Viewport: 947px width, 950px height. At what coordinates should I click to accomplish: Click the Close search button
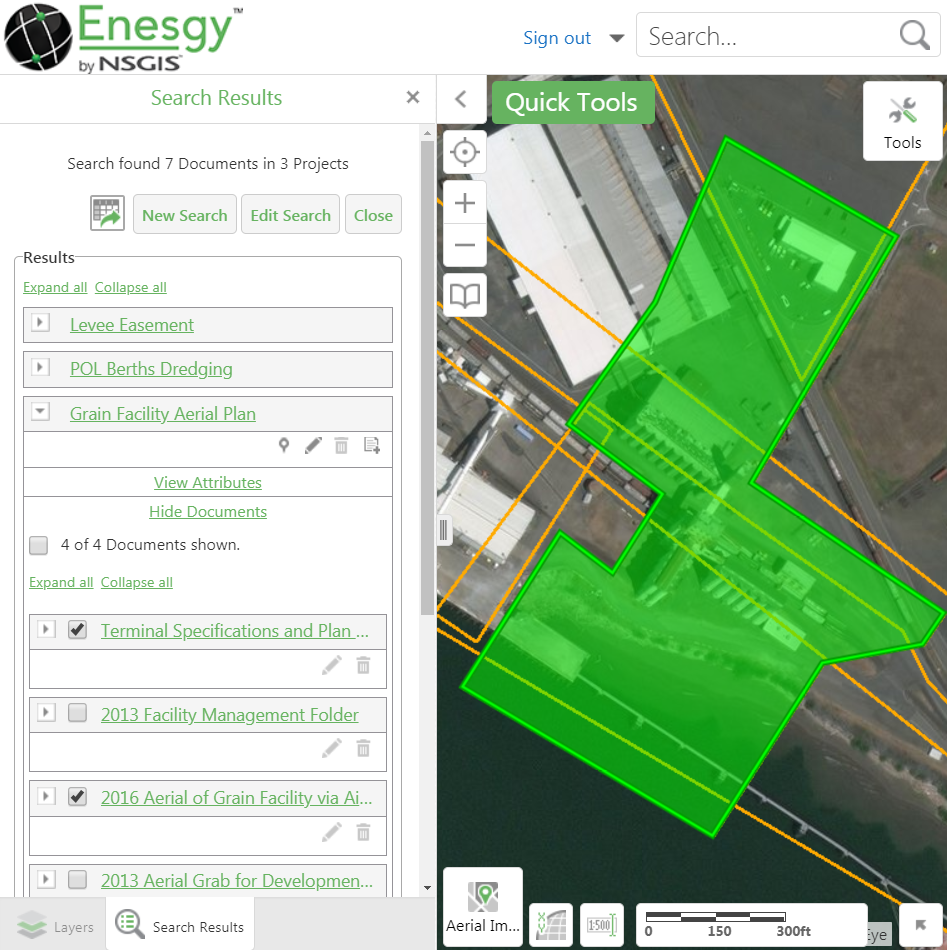[373, 214]
